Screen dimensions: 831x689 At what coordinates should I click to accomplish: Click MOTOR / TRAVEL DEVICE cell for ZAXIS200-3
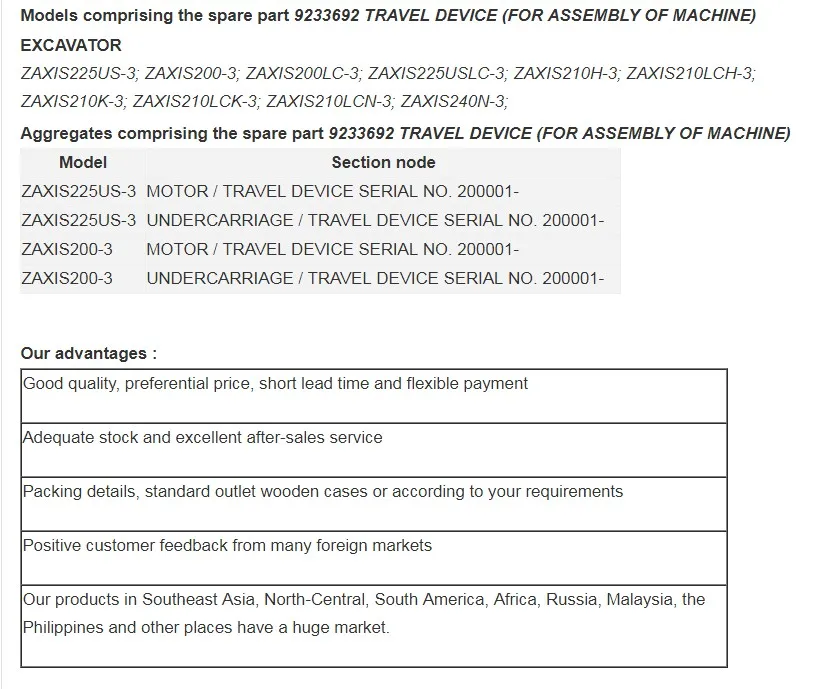click(332, 249)
